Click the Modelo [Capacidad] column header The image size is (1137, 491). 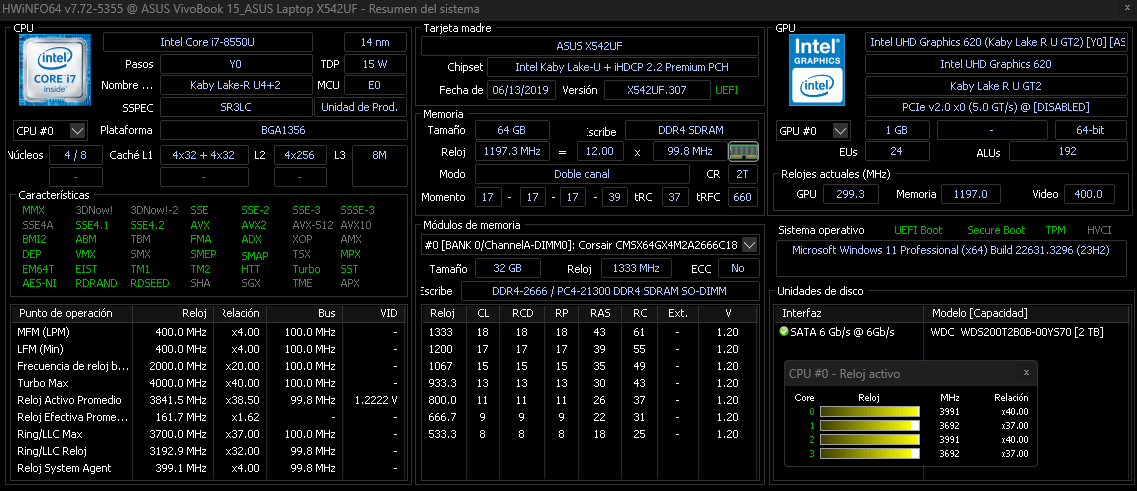point(1025,313)
